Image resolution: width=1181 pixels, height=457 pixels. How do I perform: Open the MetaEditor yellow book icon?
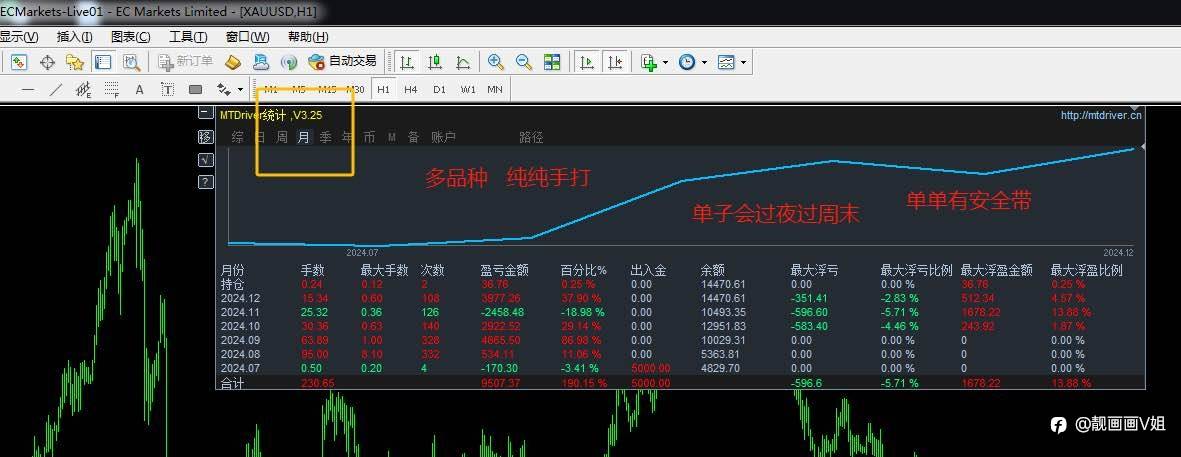pyautogui.click(x=233, y=62)
